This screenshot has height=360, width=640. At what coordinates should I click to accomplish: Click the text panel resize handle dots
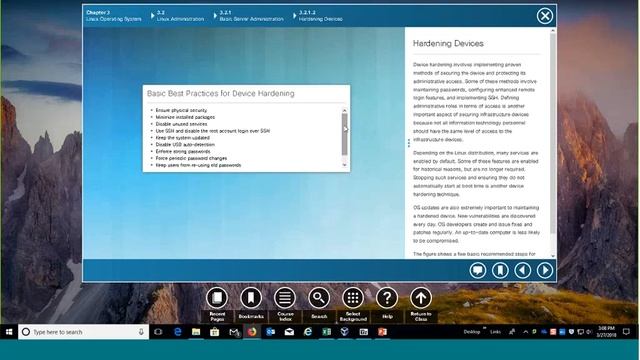pos(409,143)
